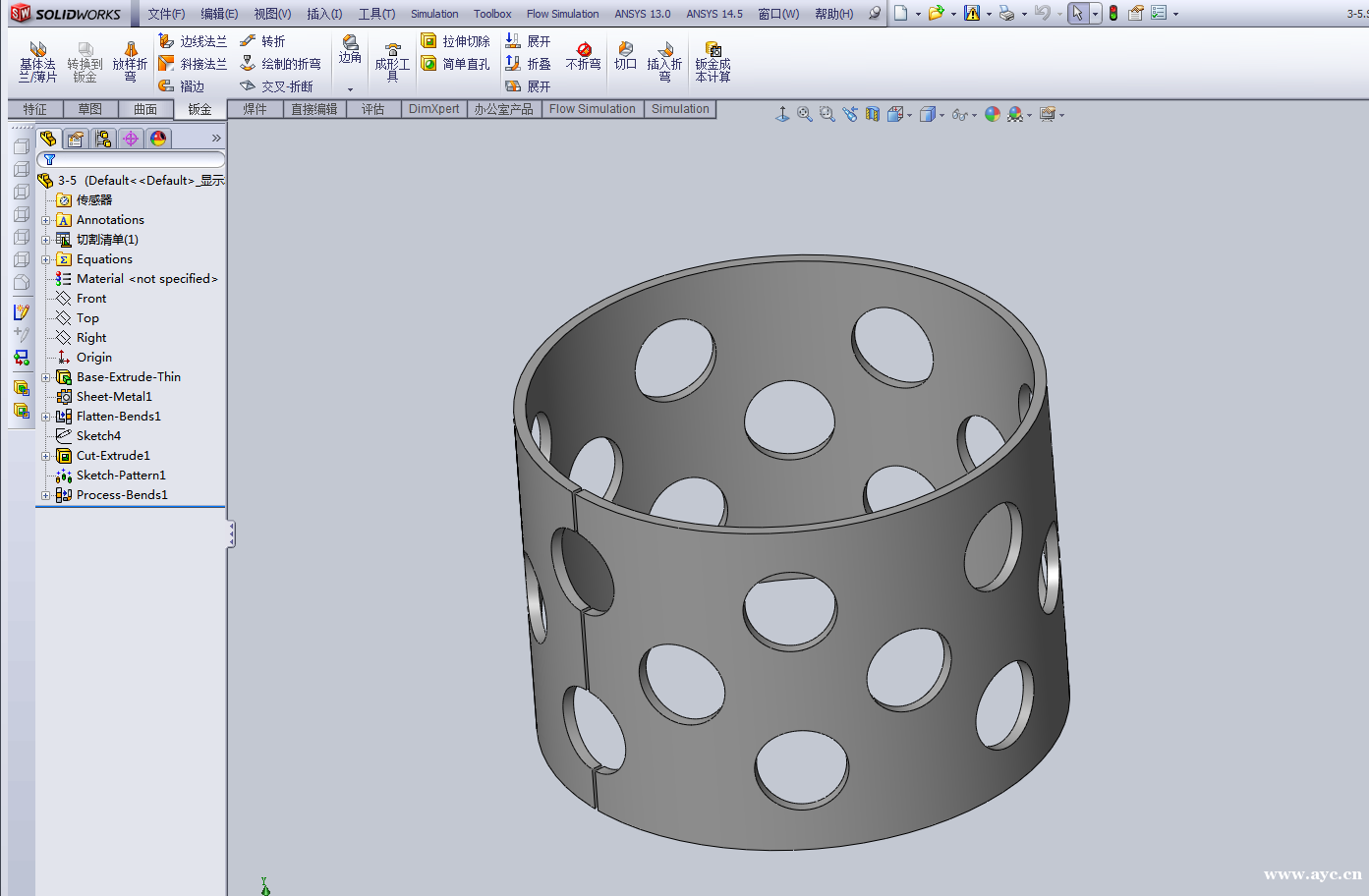Click the 转折 button
This screenshot has height=896, width=1369.
[x=272, y=40]
